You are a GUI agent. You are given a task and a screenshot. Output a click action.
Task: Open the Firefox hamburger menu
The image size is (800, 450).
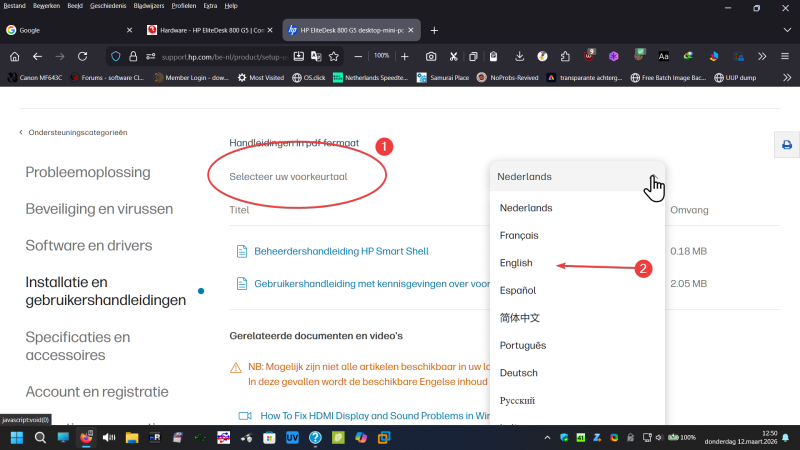click(785, 56)
